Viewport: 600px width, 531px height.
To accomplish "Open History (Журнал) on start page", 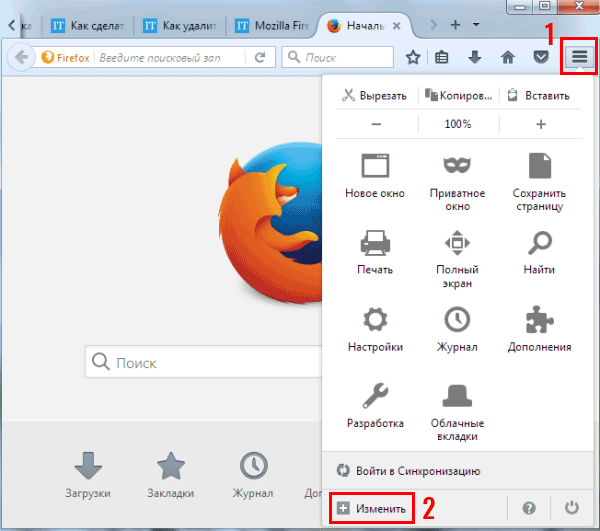I will point(253,475).
